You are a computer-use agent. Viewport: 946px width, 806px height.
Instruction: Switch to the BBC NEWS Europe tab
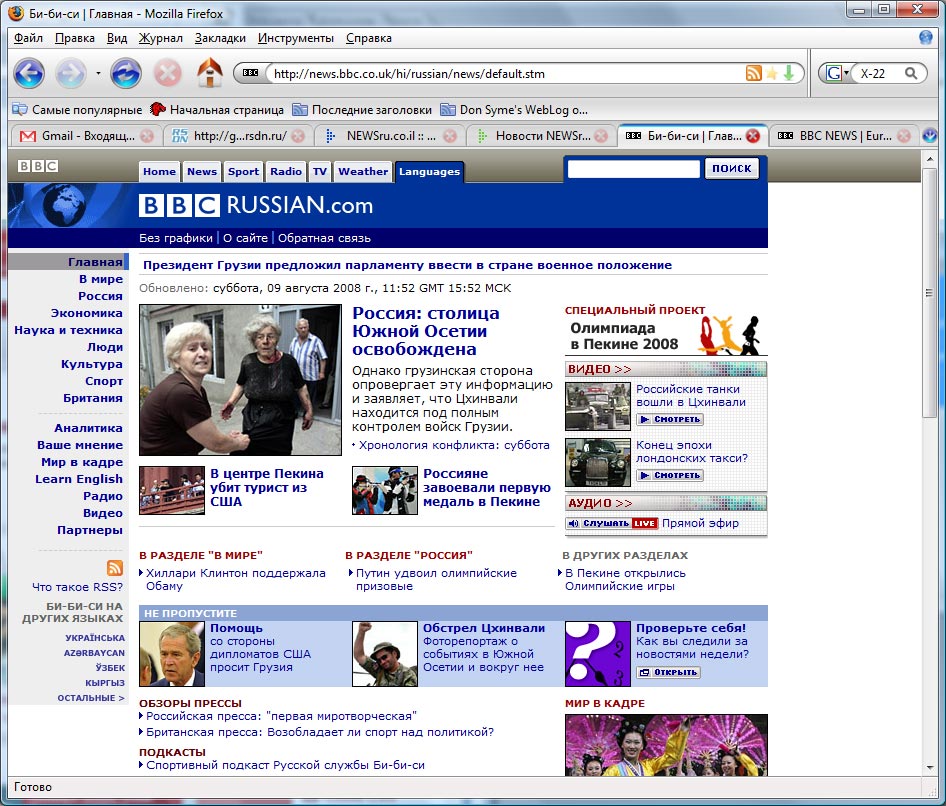[x=843, y=136]
